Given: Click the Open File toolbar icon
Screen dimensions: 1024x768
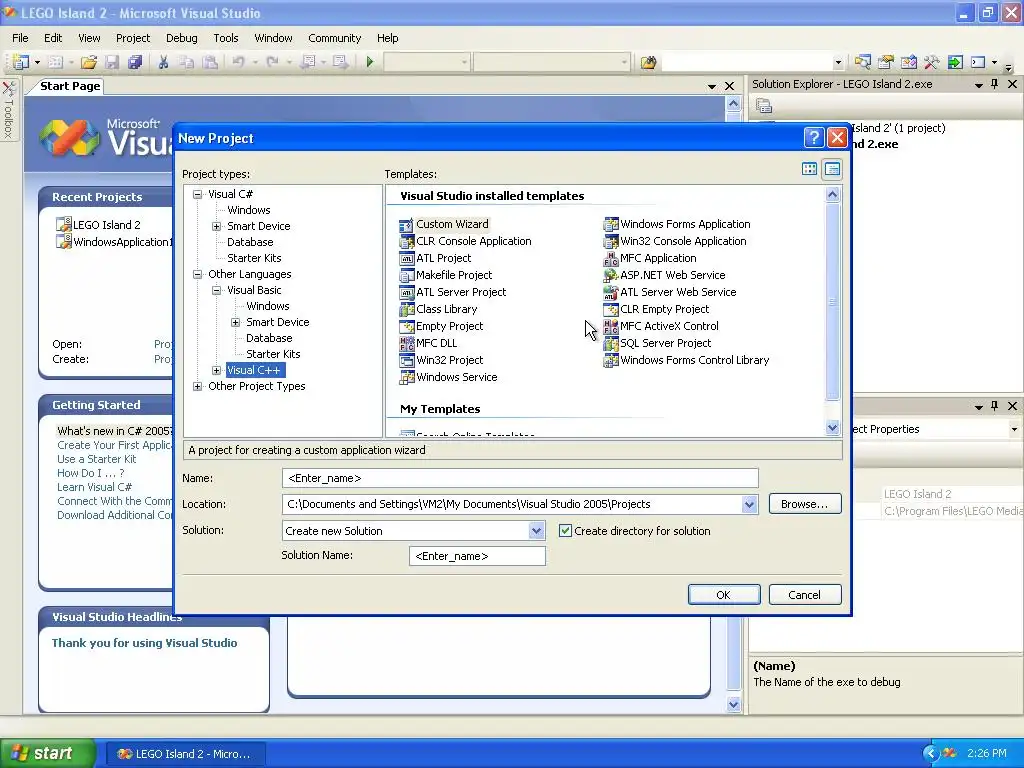Looking at the screenshot, I should coord(89,62).
